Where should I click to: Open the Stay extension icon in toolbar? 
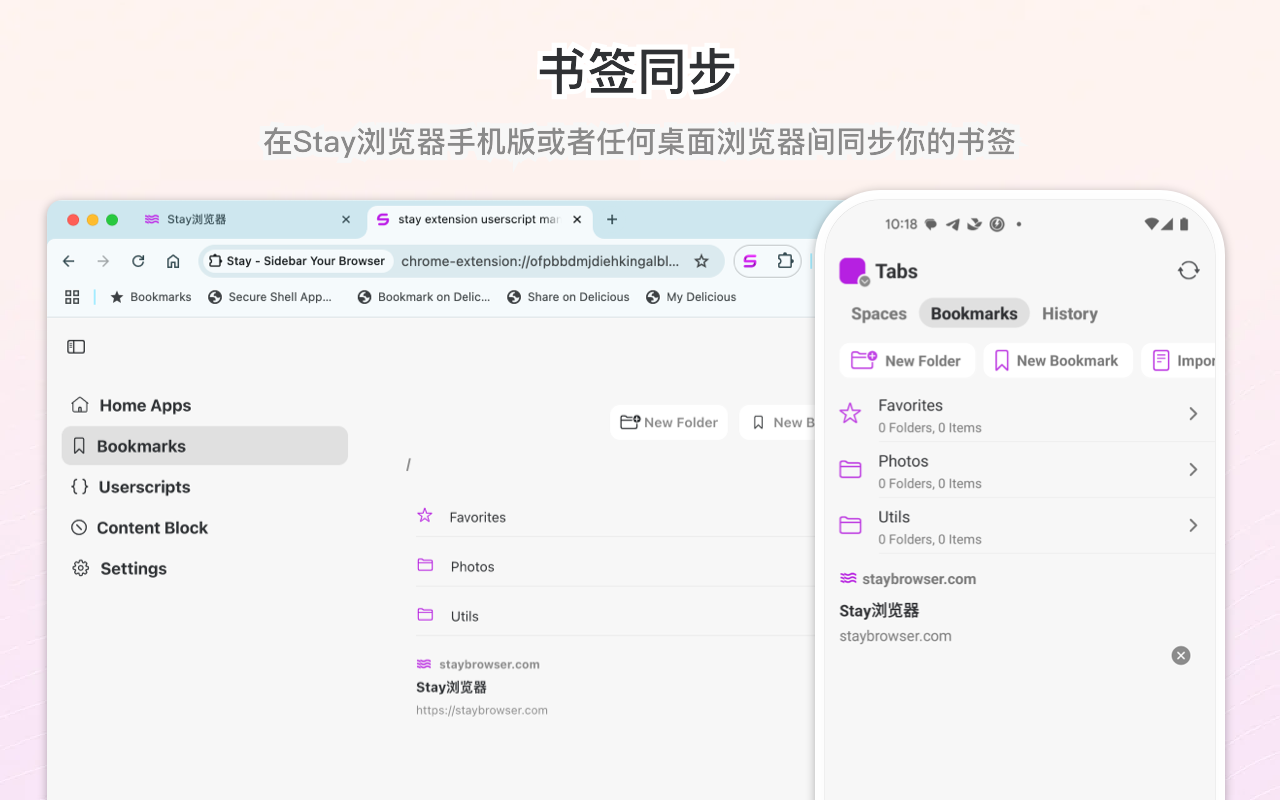pyautogui.click(x=750, y=261)
